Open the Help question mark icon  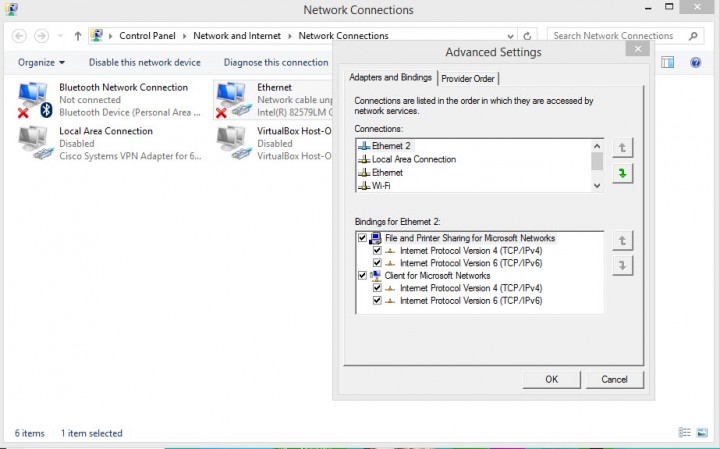[x=695, y=62]
